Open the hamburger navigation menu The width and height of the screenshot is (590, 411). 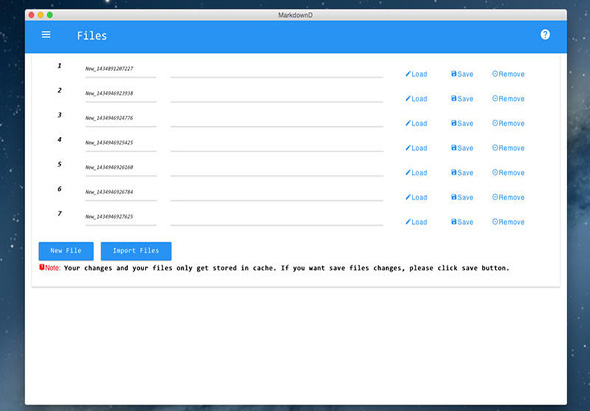(46, 35)
